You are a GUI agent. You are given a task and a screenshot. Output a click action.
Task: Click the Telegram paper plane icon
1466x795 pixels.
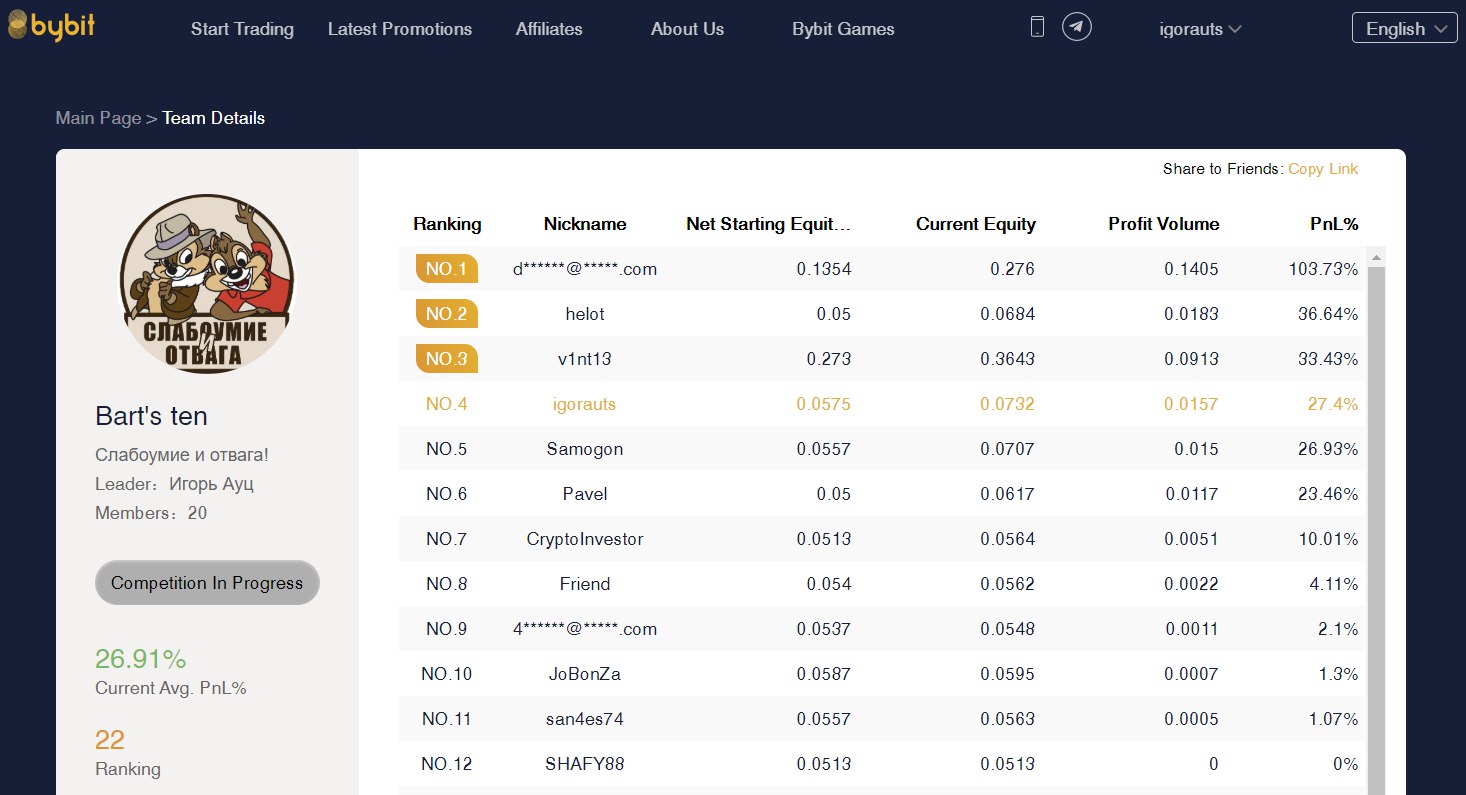click(x=1076, y=27)
